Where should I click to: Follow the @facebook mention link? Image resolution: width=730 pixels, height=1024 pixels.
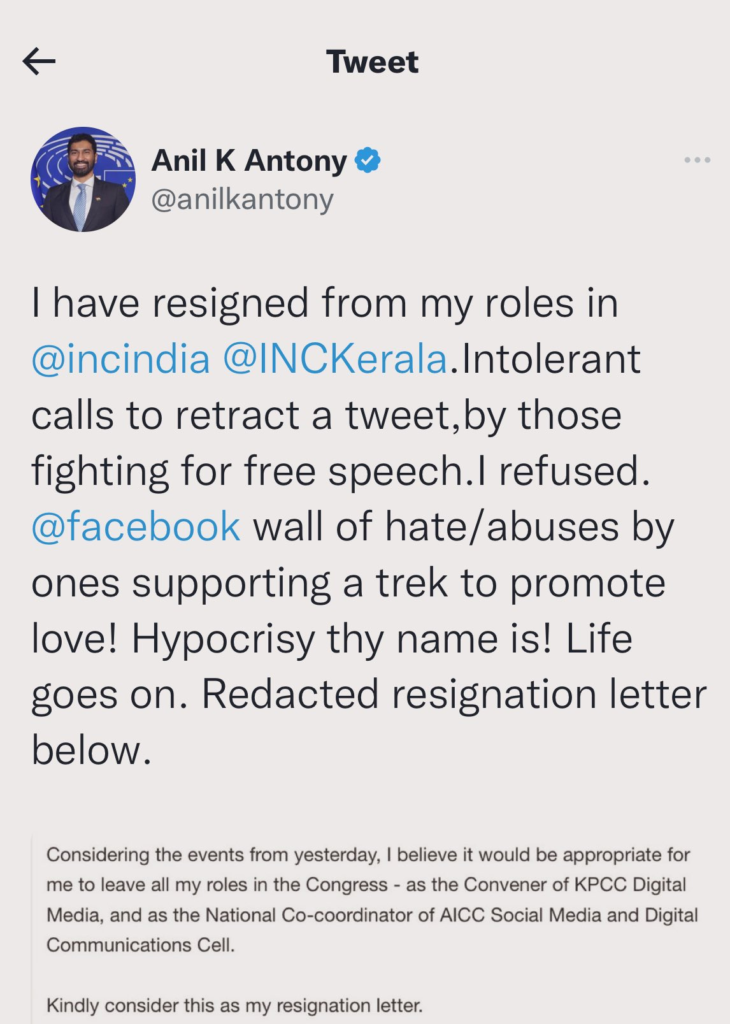136,525
